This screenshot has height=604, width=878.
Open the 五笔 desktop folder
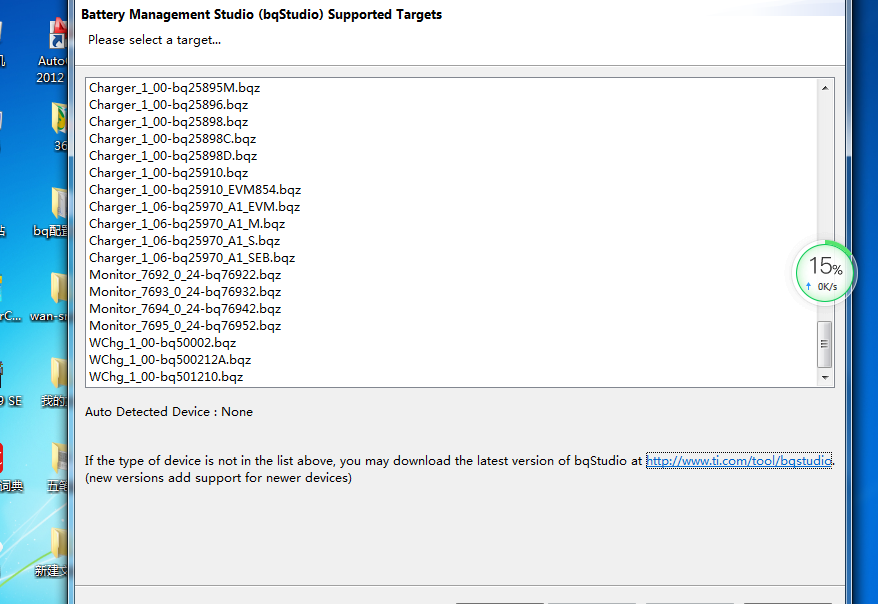pyautogui.click(x=58, y=461)
